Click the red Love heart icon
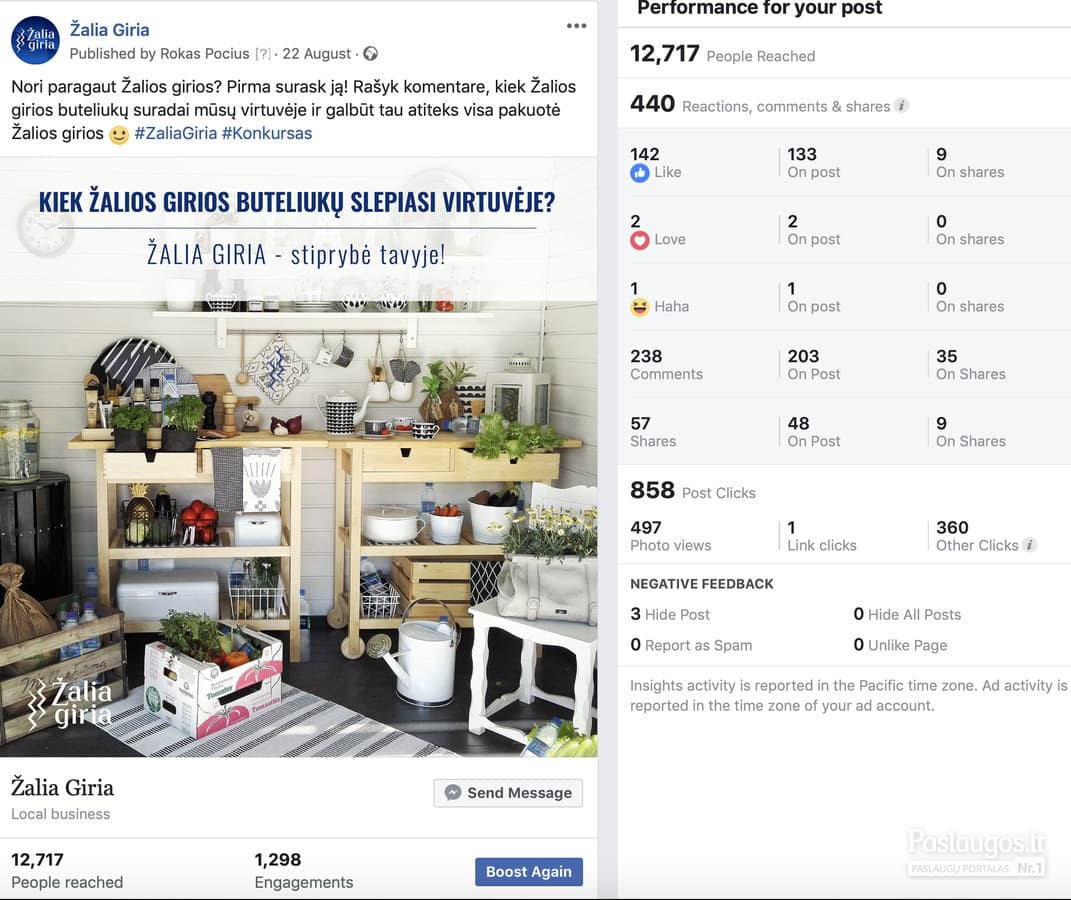This screenshot has width=1071, height=900. pyautogui.click(x=639, y=240)
